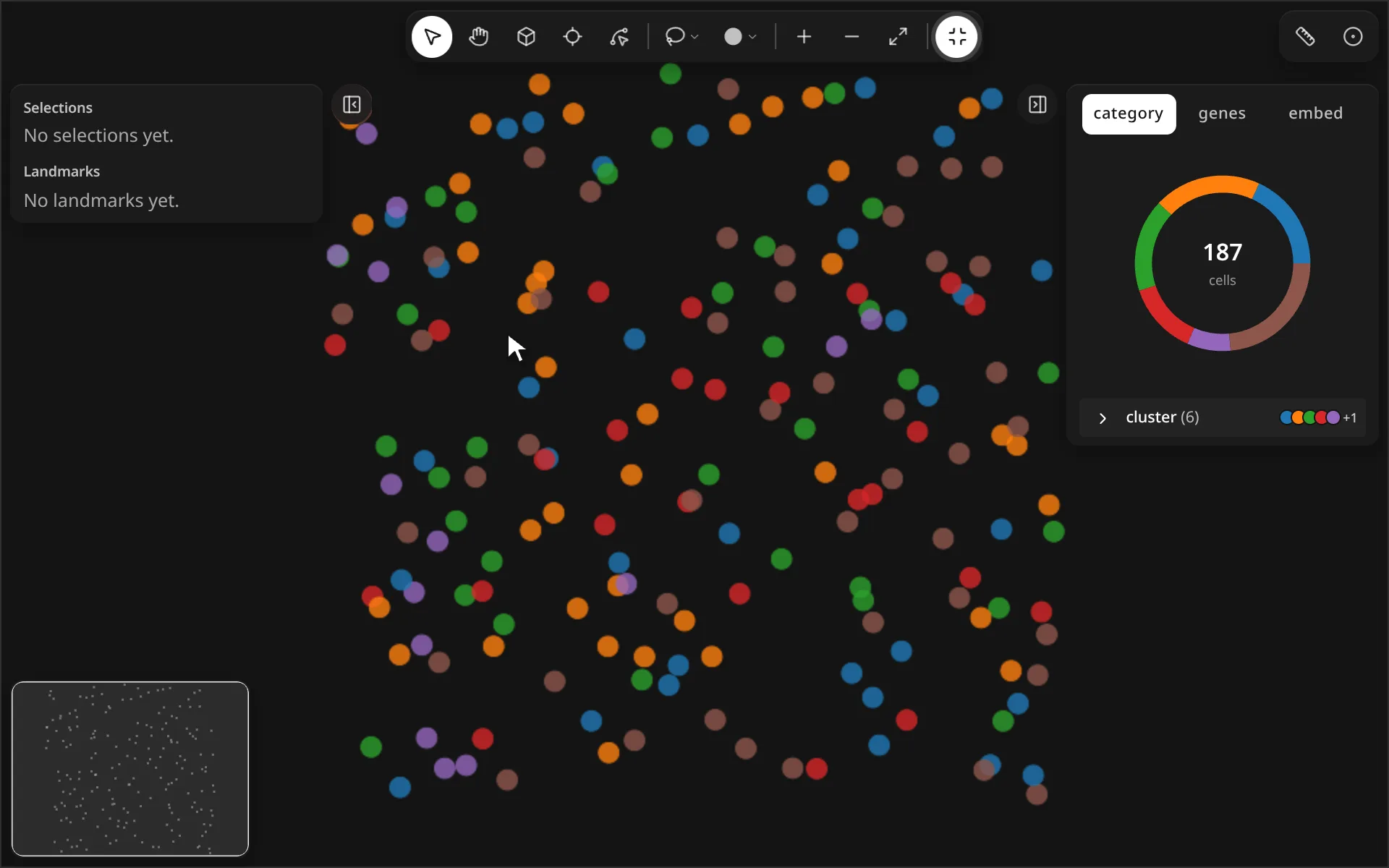Expand the cluster (6) row chevron
The width and height of the screenshot is (1389, 868).
1103,418
